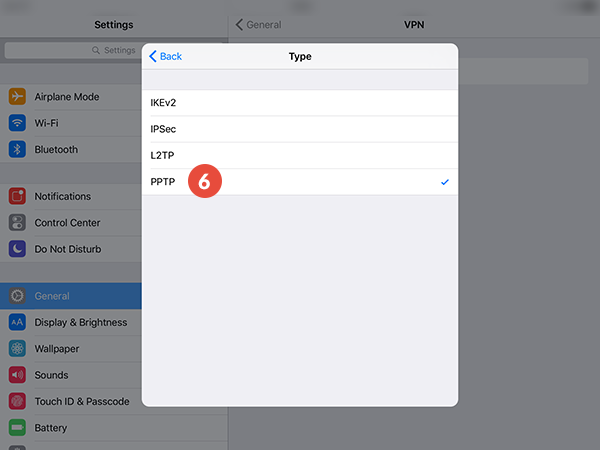Tap the Sounds speaker icon
Viewport: 600px width, 450px height.
pyautogui.click(x=17, y=375)
